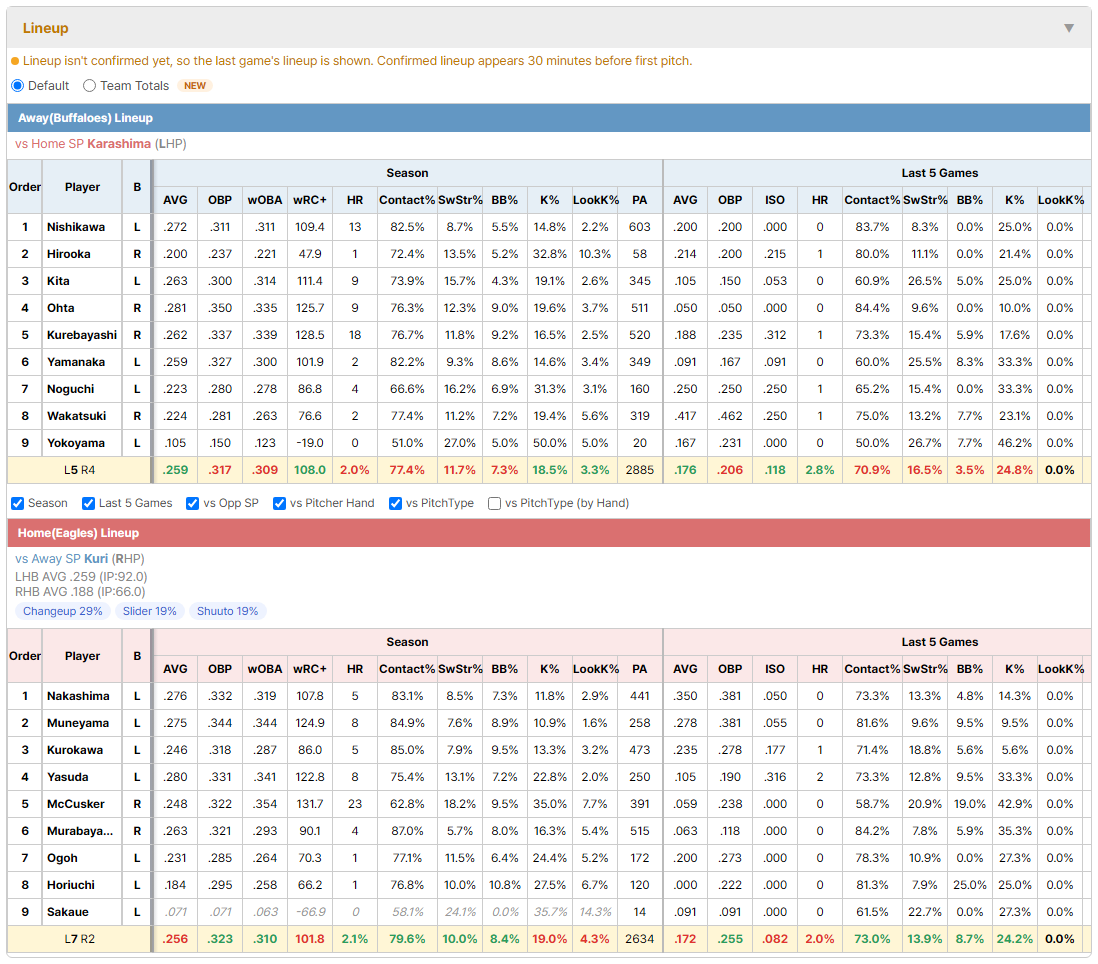Click player name McCusker
1098x964 pixels.
76,804
